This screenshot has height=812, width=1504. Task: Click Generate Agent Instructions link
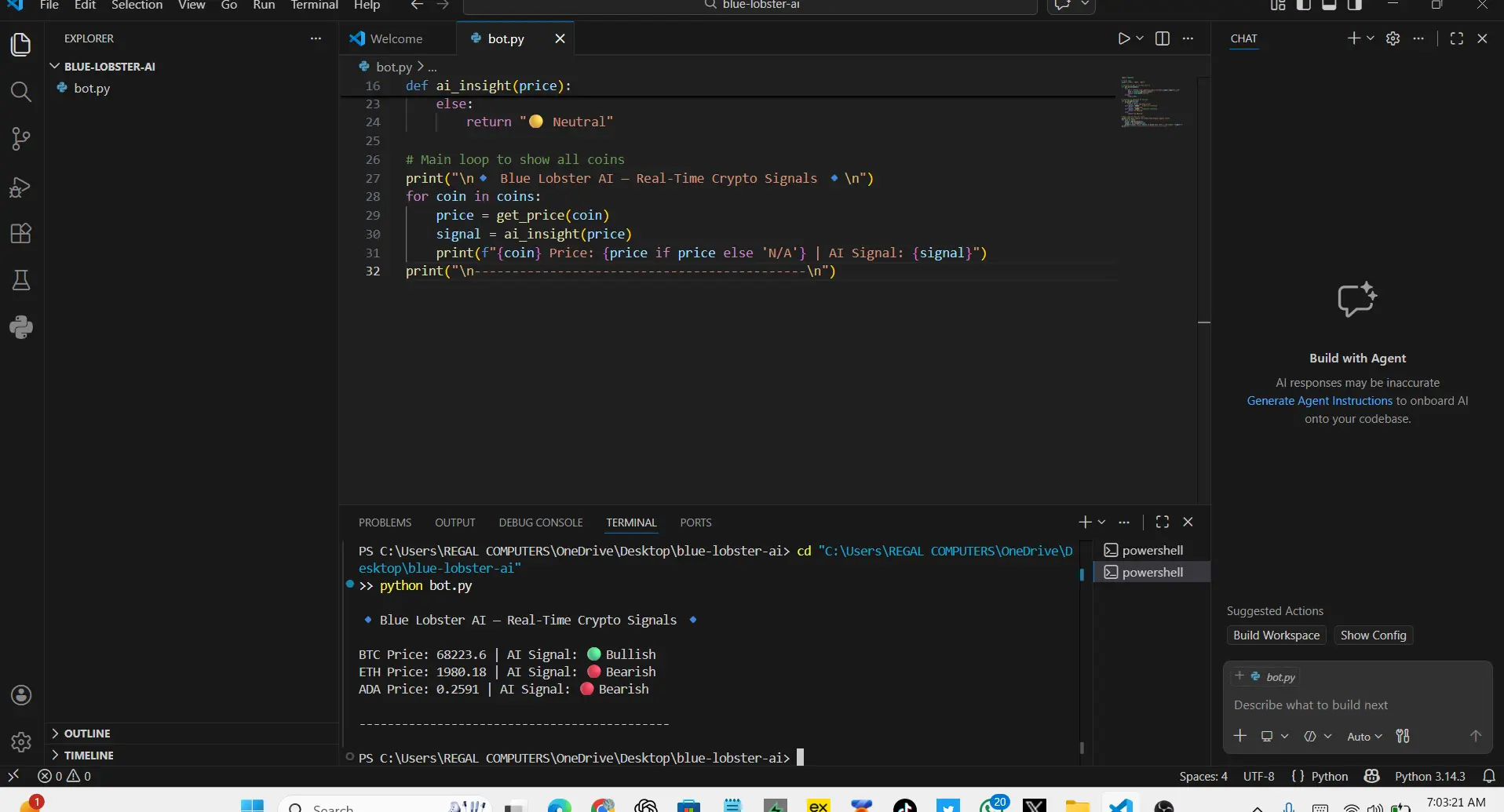(x=1319, y=401)
